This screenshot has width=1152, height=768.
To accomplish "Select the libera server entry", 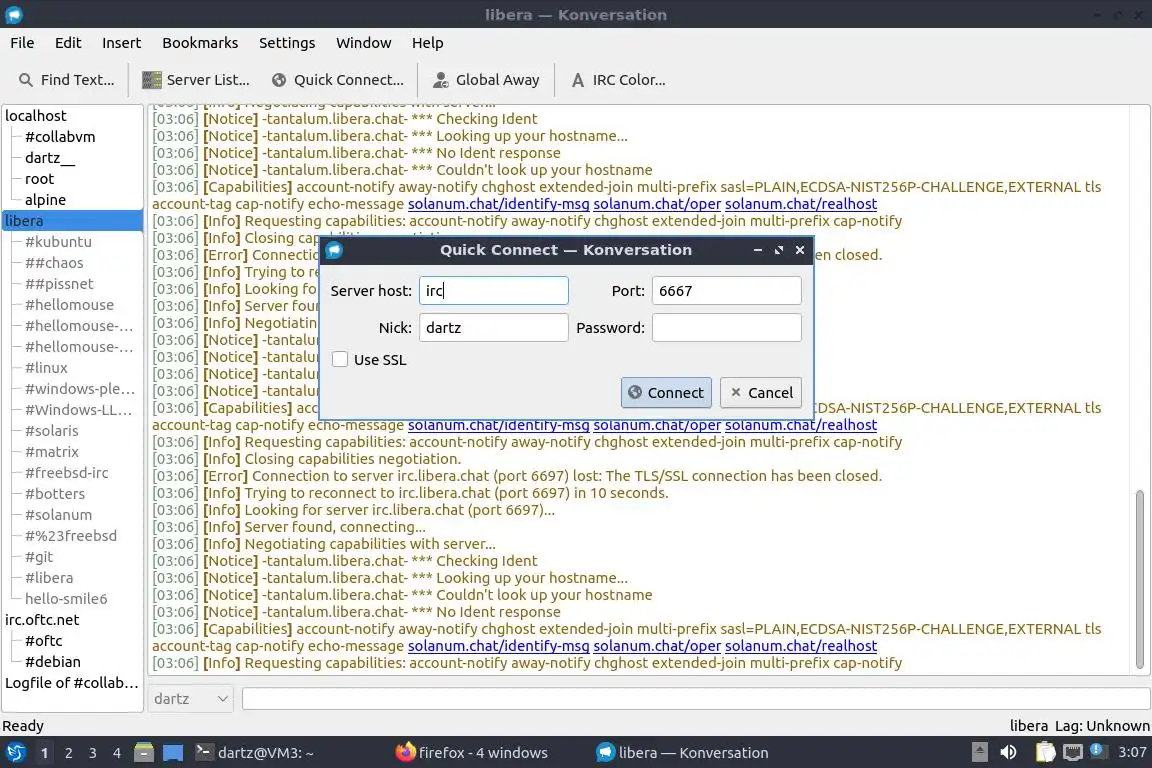I will point(73,221).
